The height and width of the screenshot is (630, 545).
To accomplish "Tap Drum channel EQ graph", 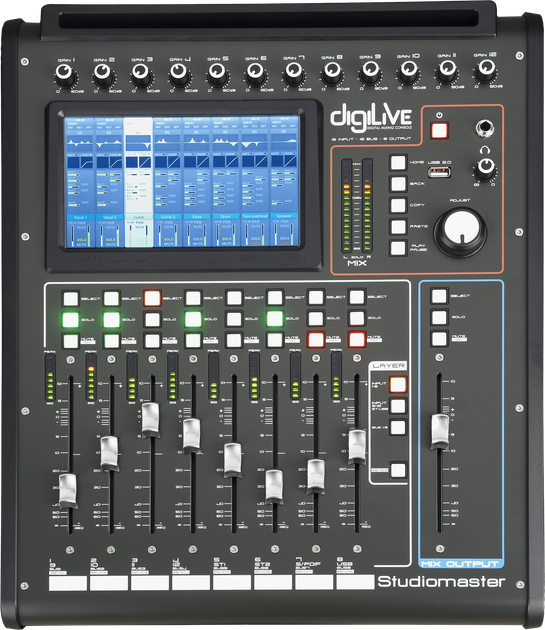I will [x=225, y=143].
